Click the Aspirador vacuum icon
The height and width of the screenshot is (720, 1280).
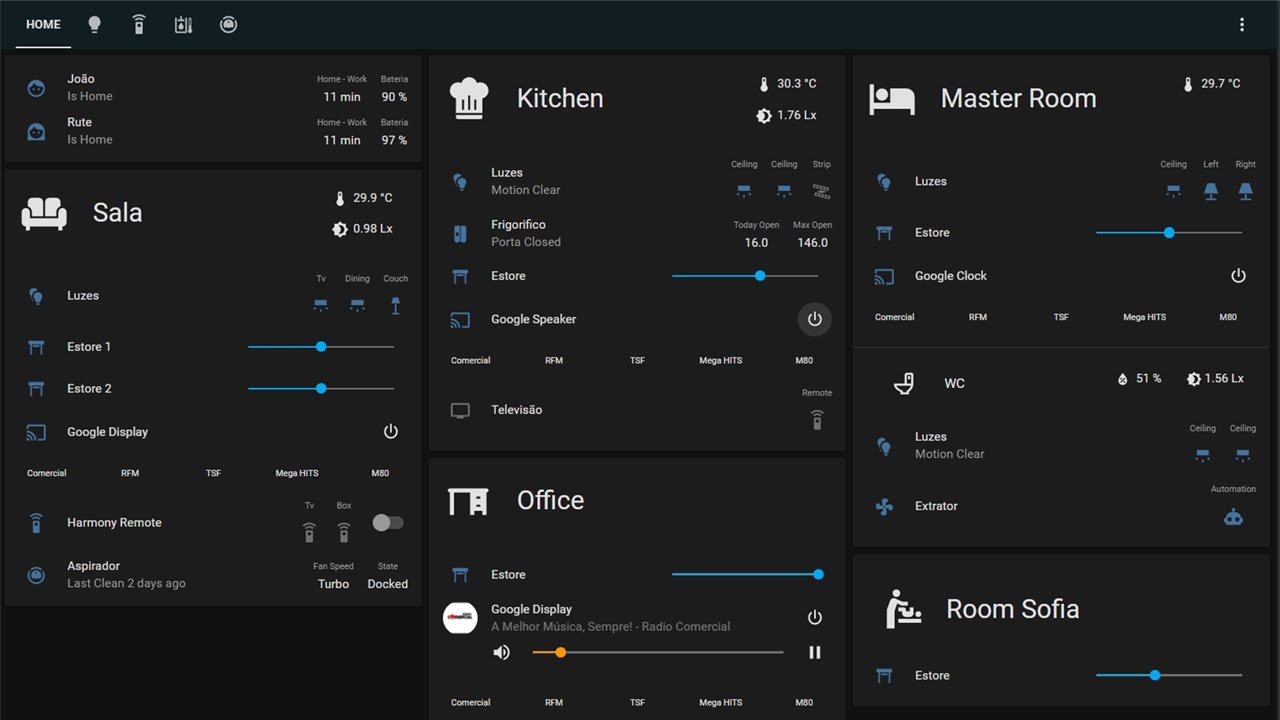(x=36, y=575)
